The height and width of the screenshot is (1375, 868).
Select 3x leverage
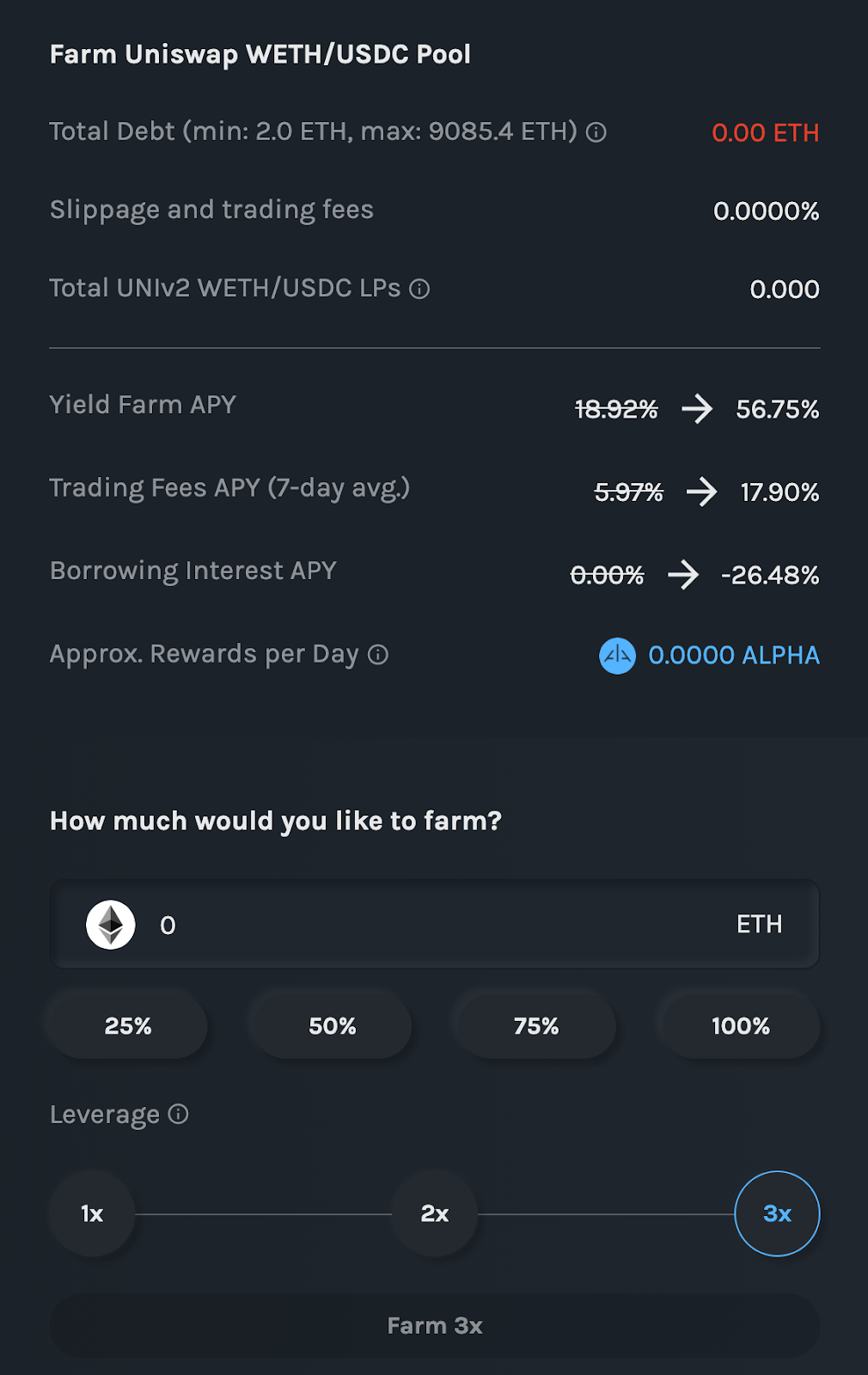pyautogui.click(x=777, y=1213)
